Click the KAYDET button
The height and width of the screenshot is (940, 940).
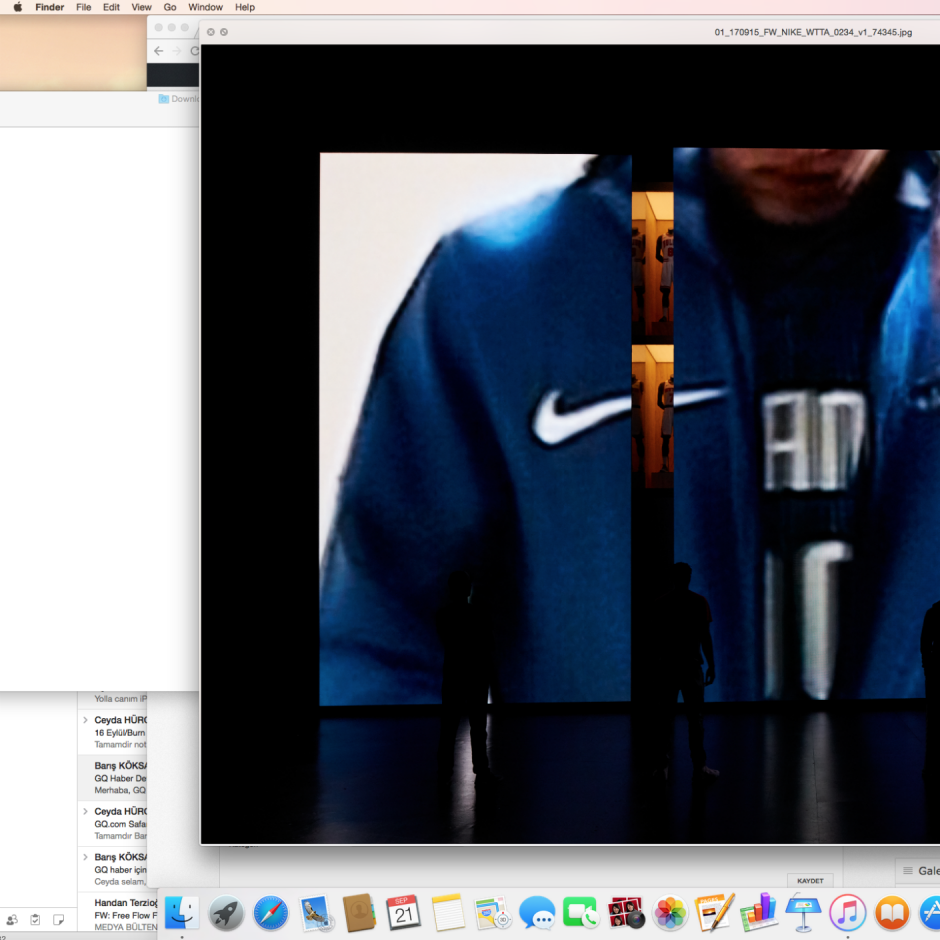coord(809,880)
